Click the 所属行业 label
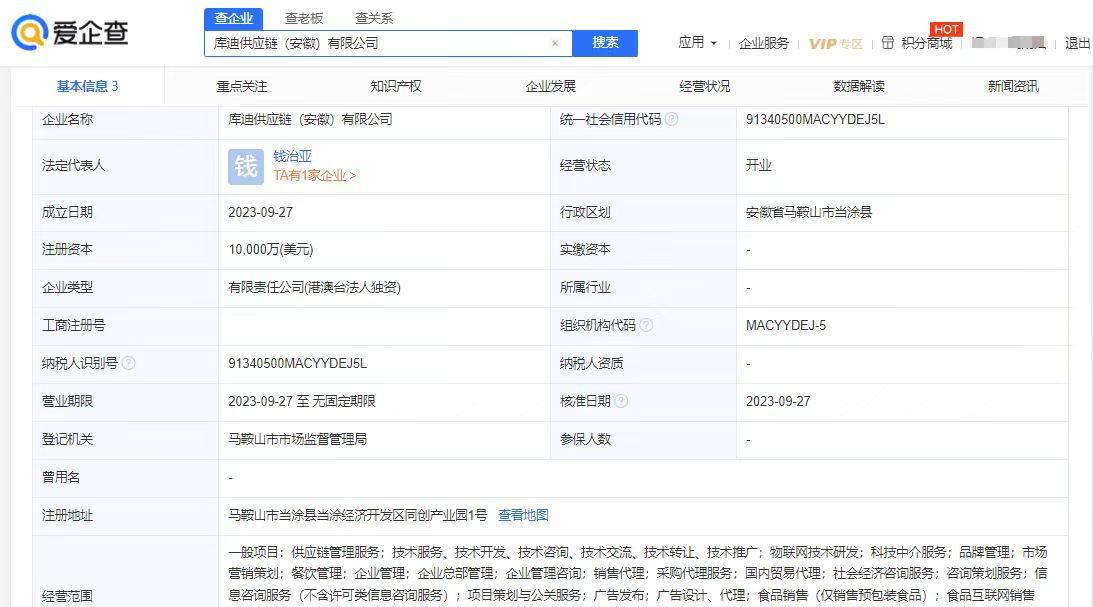The height and width of the screenshot is (607, 1093). [x=585, y=287]
